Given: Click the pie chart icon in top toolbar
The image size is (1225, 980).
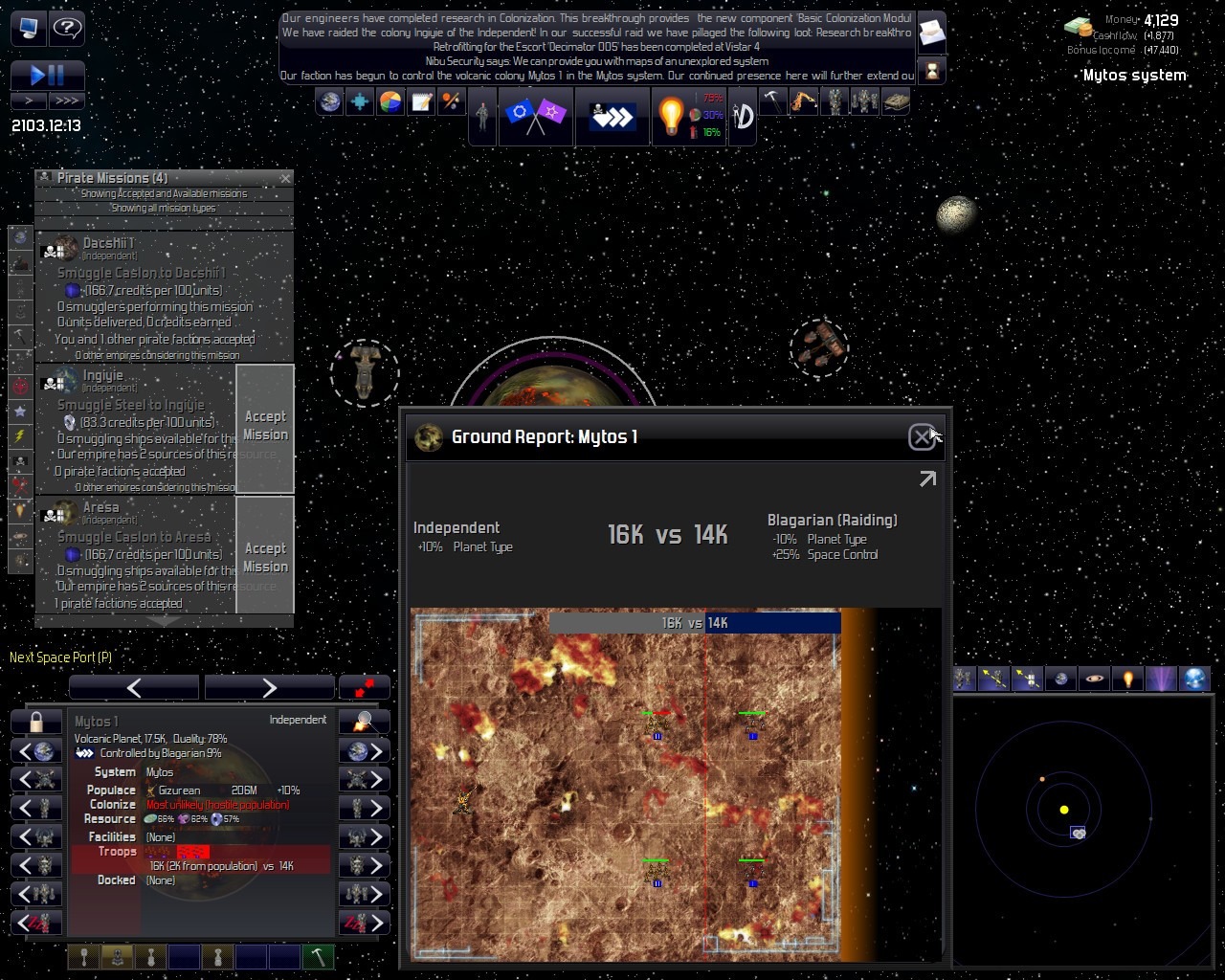Looking at the screenshot, I should pos(390,102).
